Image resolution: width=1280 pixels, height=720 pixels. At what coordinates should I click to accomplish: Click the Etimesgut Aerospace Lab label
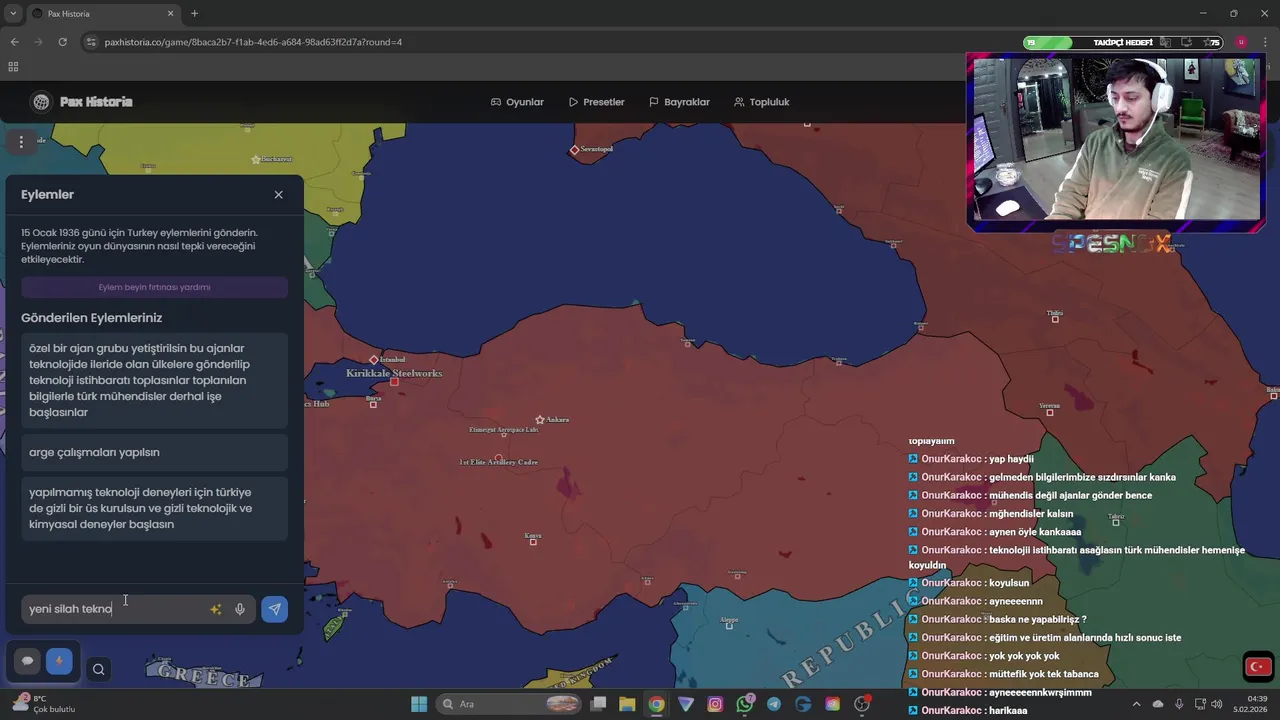click(x=503, y=430)
